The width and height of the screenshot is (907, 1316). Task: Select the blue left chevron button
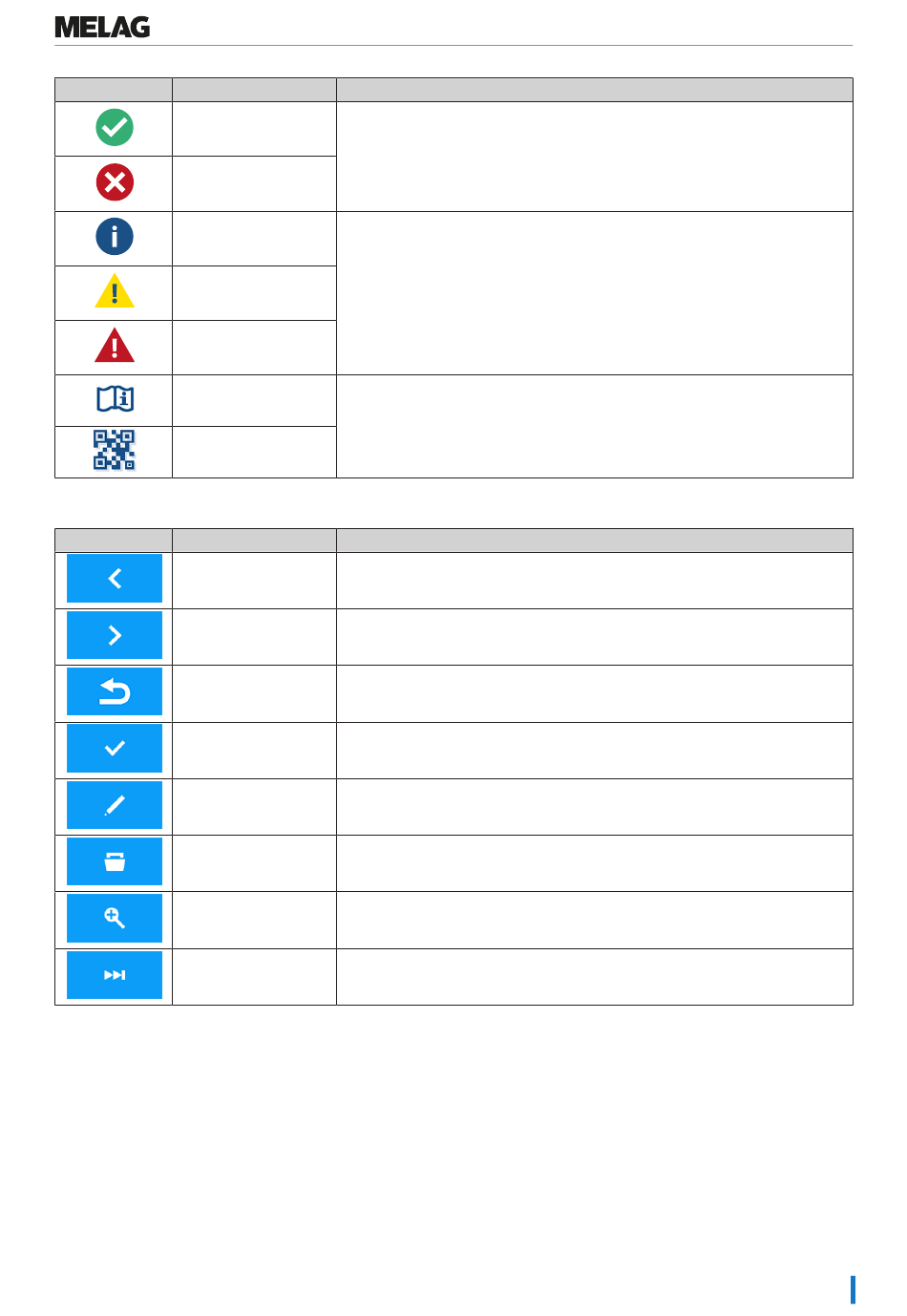click(x=115, y=579)
